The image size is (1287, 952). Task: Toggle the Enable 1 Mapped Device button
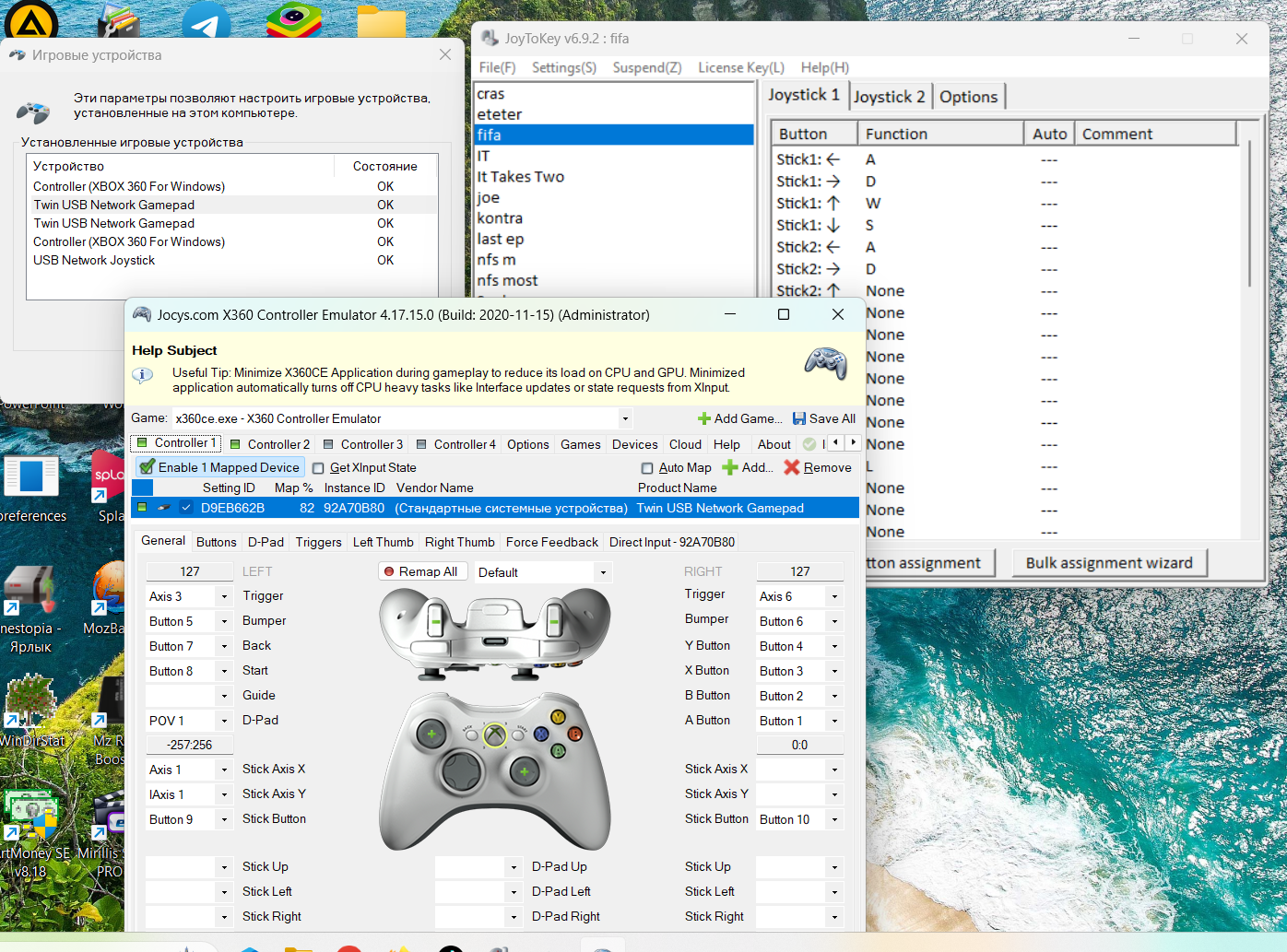coord(220,467)
